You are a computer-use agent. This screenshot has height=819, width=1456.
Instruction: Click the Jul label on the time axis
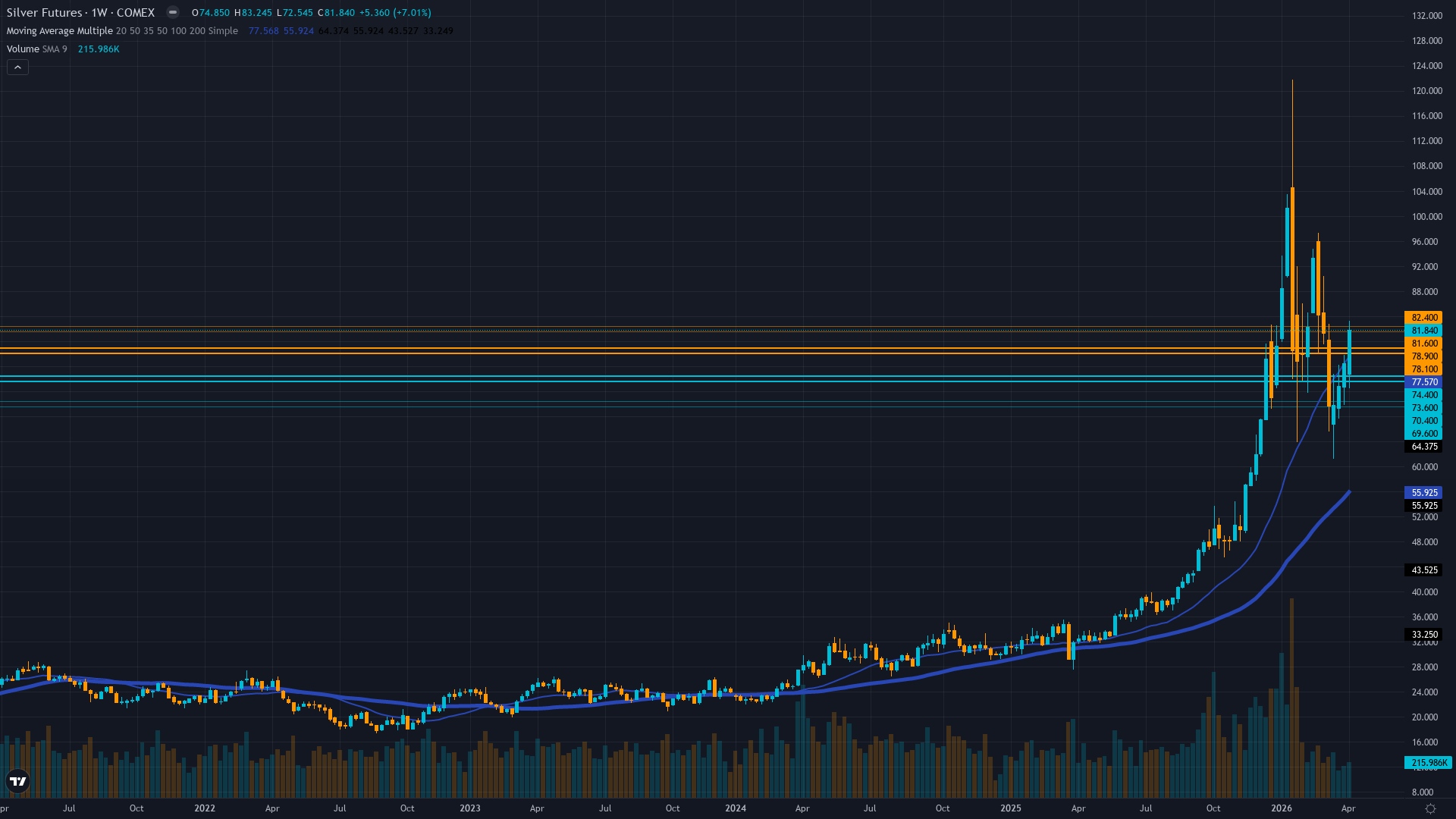pyautogui.click(x=69, y=808)
